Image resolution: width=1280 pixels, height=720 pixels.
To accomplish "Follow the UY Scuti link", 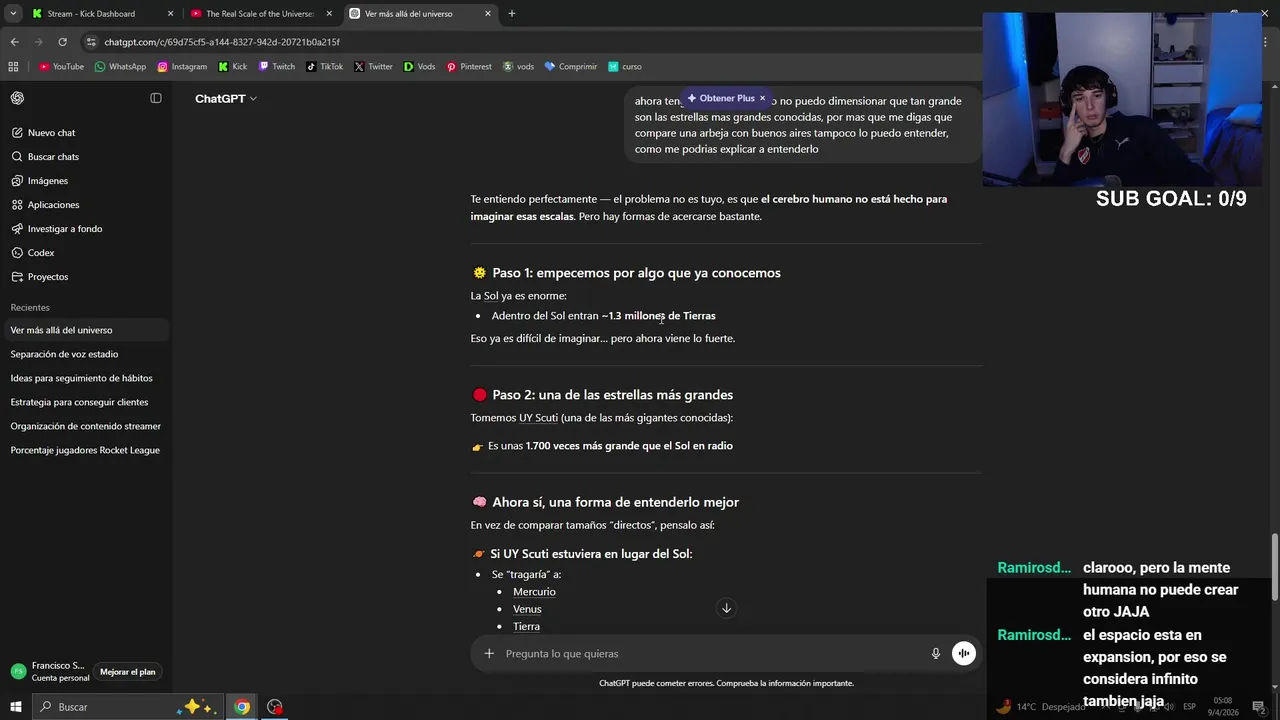I will (x=538, y=418).
